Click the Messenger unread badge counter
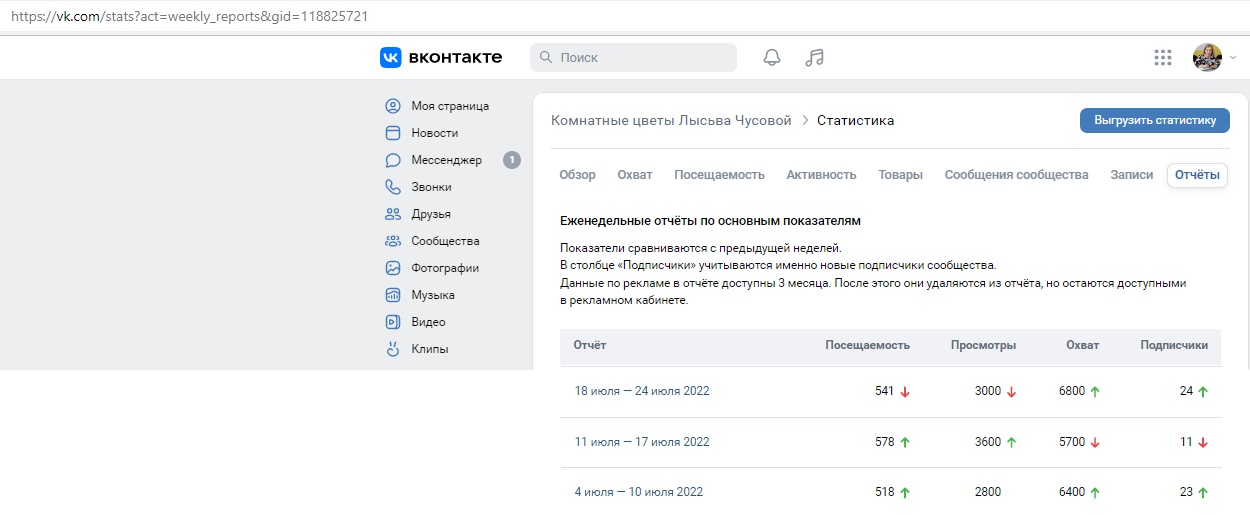The width and height of the screenshot is (1250, 515). coord(511,160)
